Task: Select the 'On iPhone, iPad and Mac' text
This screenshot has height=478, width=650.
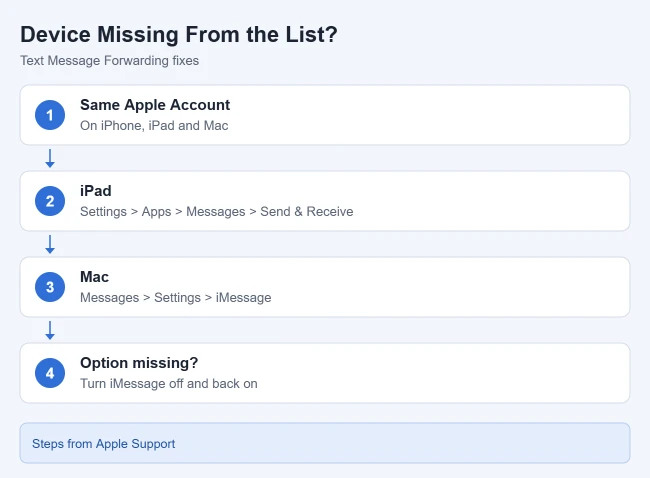Action: (154, 126)
